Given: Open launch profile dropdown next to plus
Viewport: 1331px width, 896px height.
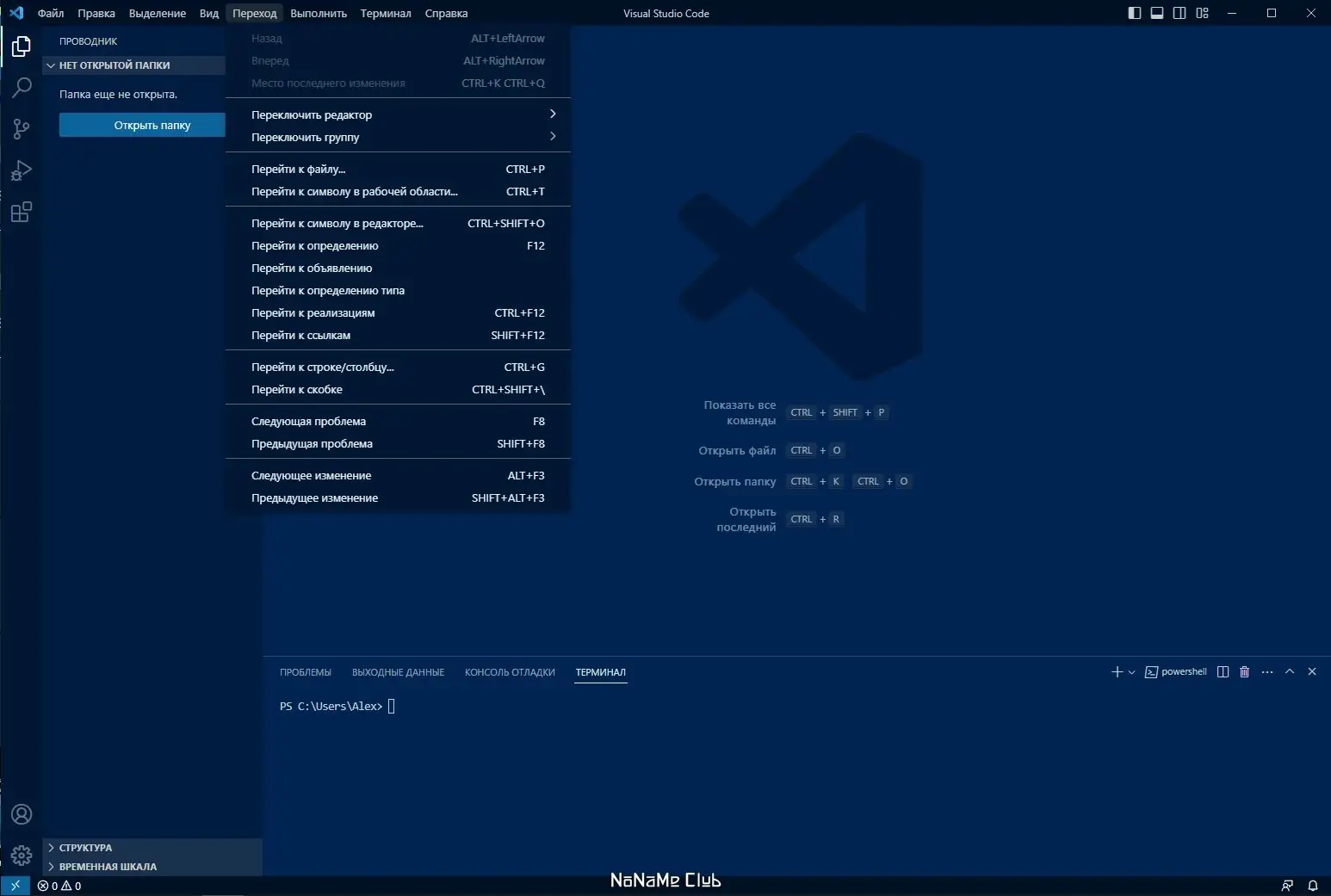Looking at the screenshot, I should pyautogui.click(x=1131, y=672).
